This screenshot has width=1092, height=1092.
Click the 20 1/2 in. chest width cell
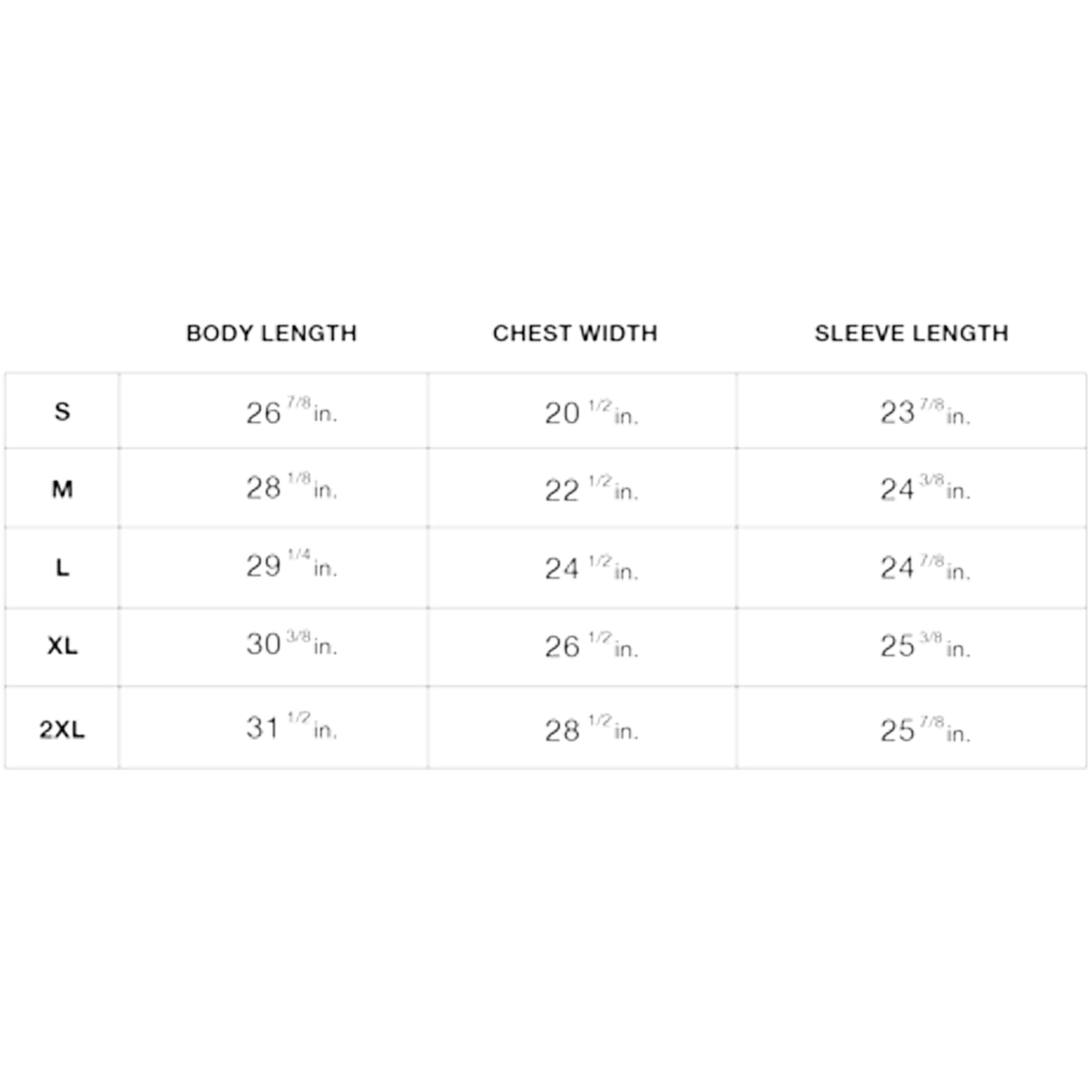(x=582, y=411)
